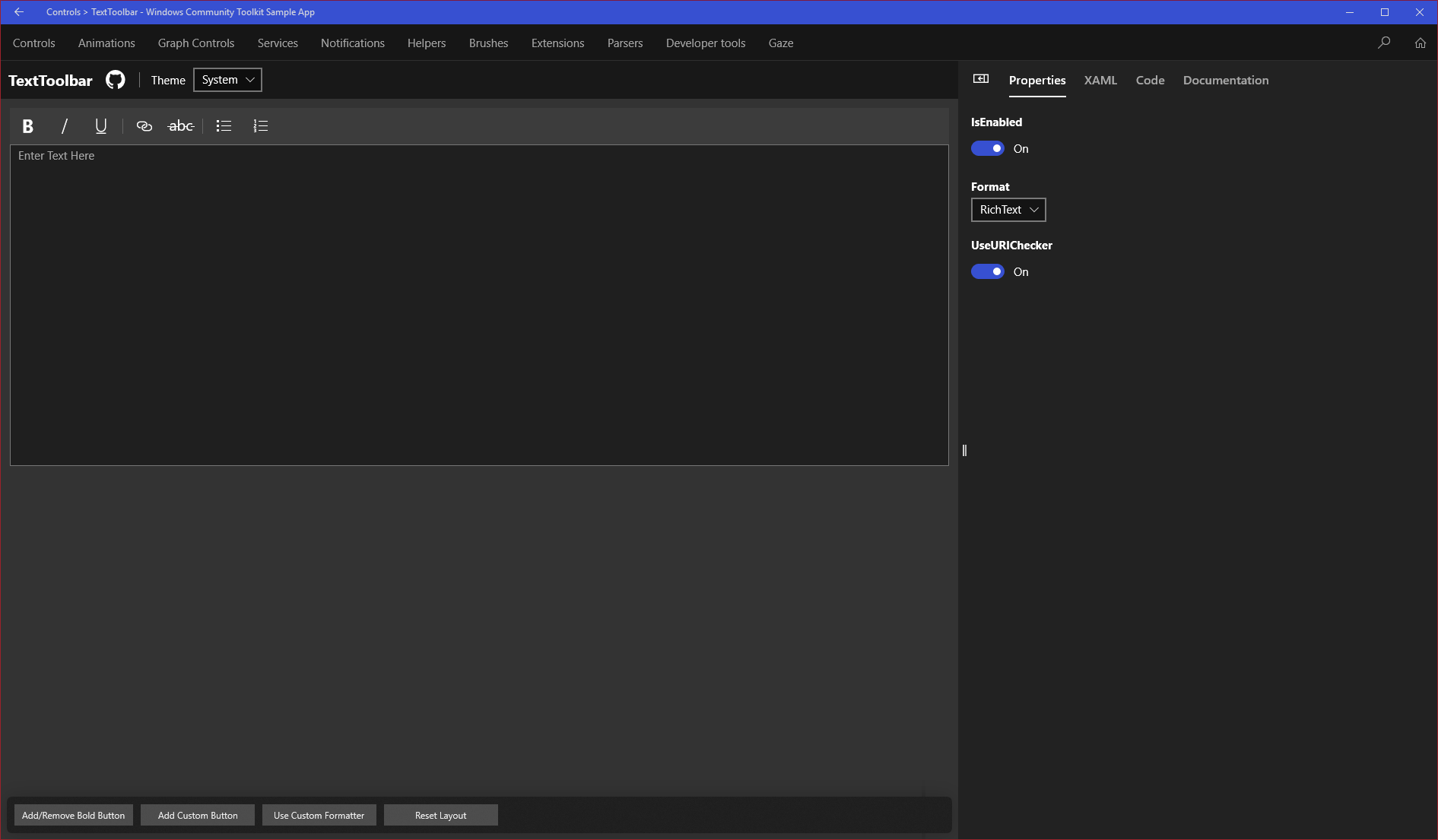Image resolution: width=1438 pixels, height=840 pixels.
Task: Insert a hyperlink with the link icon
Action: click(x=144, y=126)
